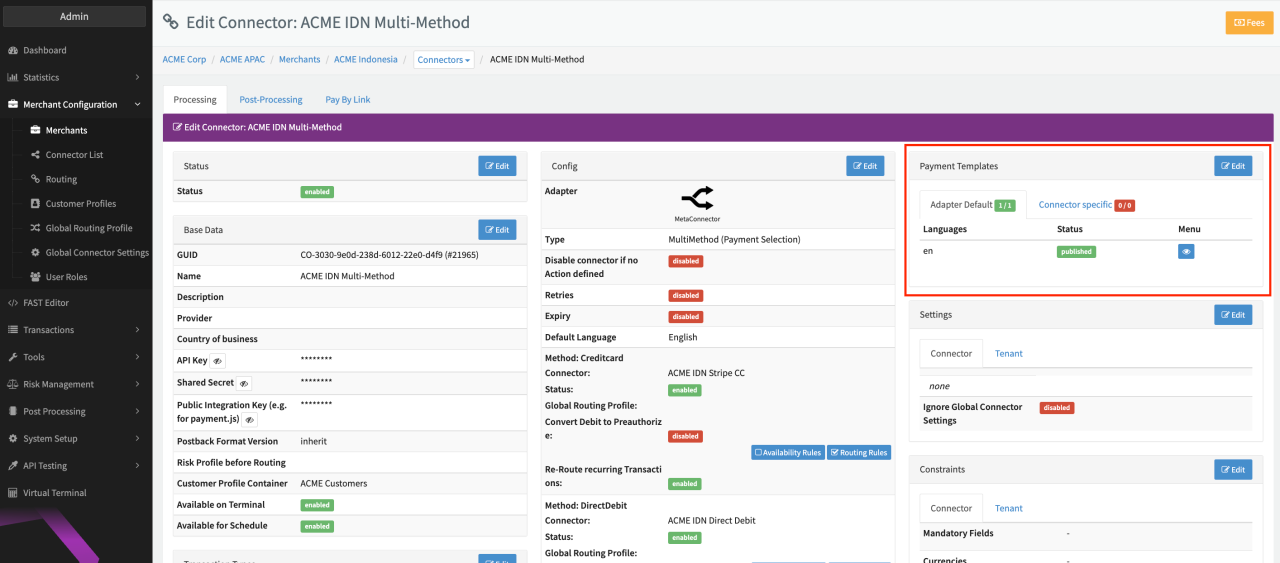This screenshot has width=1280, height=563.
Task: Switch to the Post-Processing tab
Action: coord(271,100)
